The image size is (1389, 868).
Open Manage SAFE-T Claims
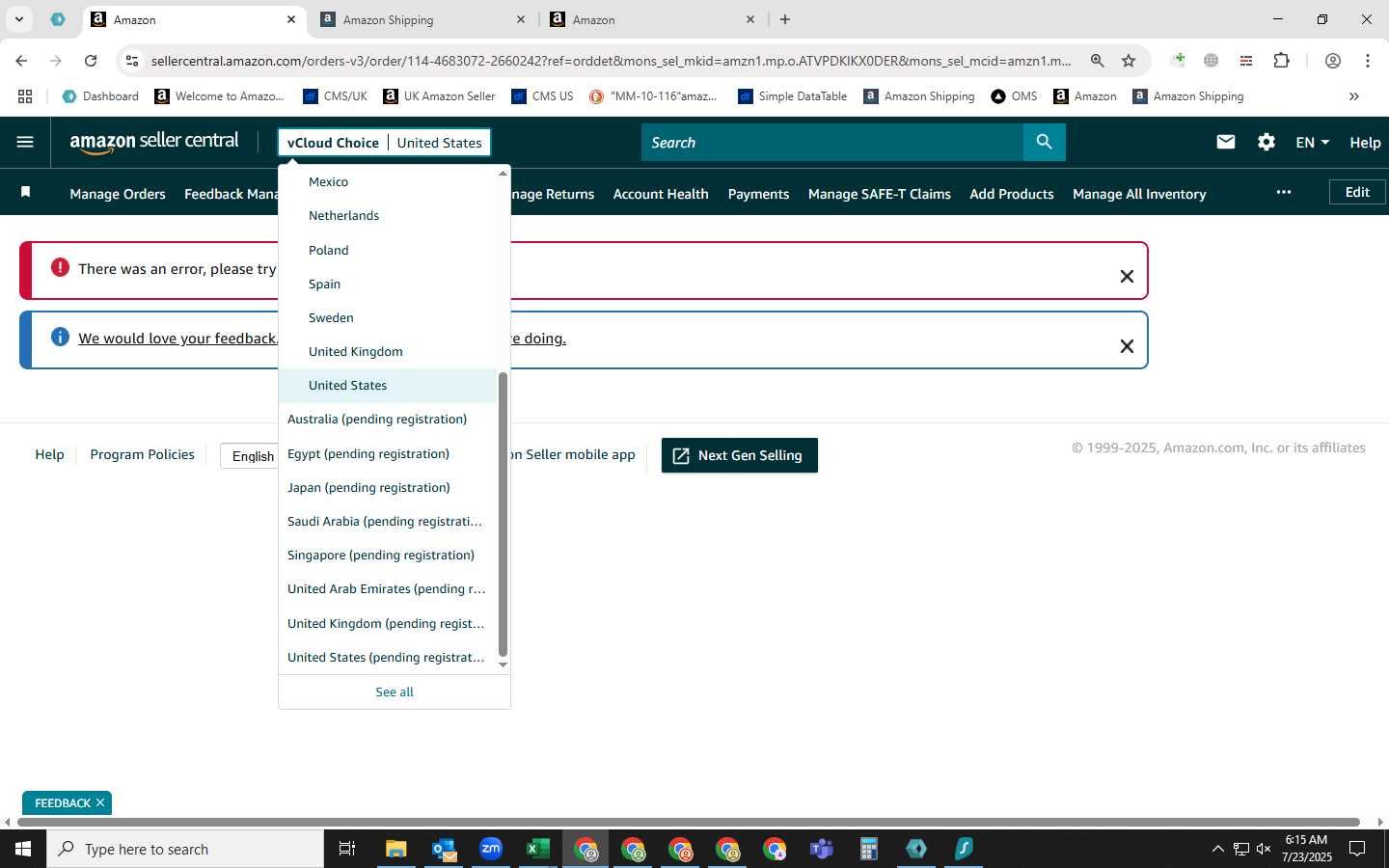pos(880,194)
